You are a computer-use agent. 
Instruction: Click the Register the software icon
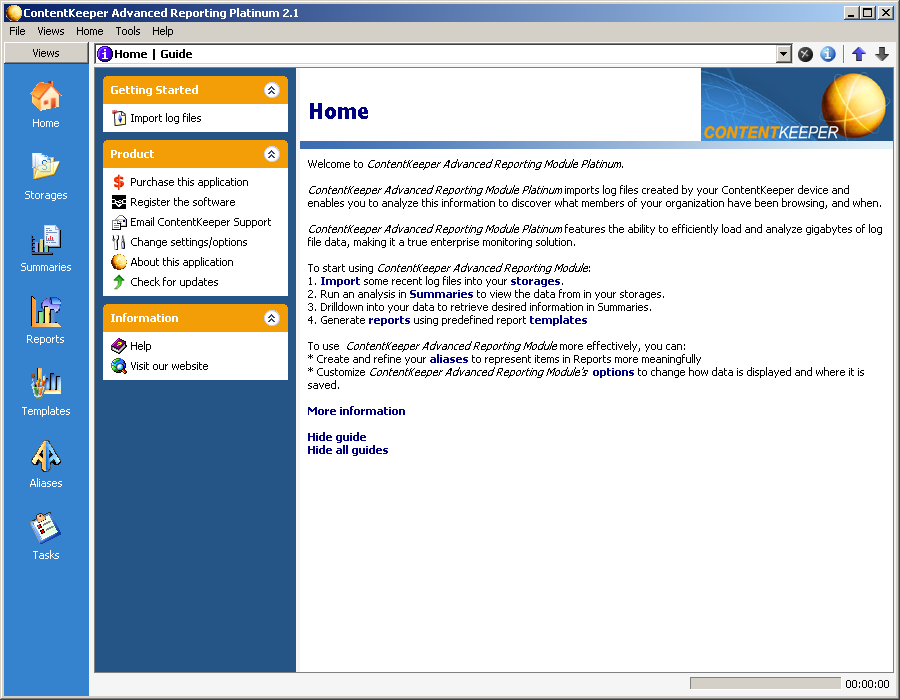point(119,202)
